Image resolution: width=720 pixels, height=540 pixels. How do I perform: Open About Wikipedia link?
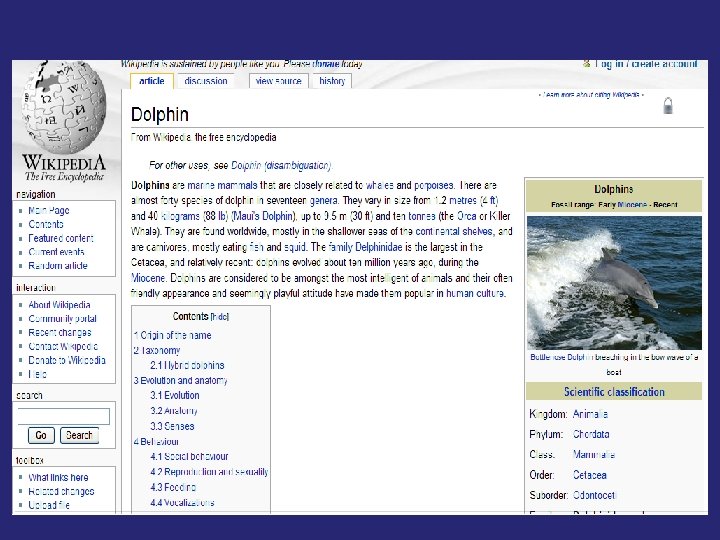tap(59, 304)
